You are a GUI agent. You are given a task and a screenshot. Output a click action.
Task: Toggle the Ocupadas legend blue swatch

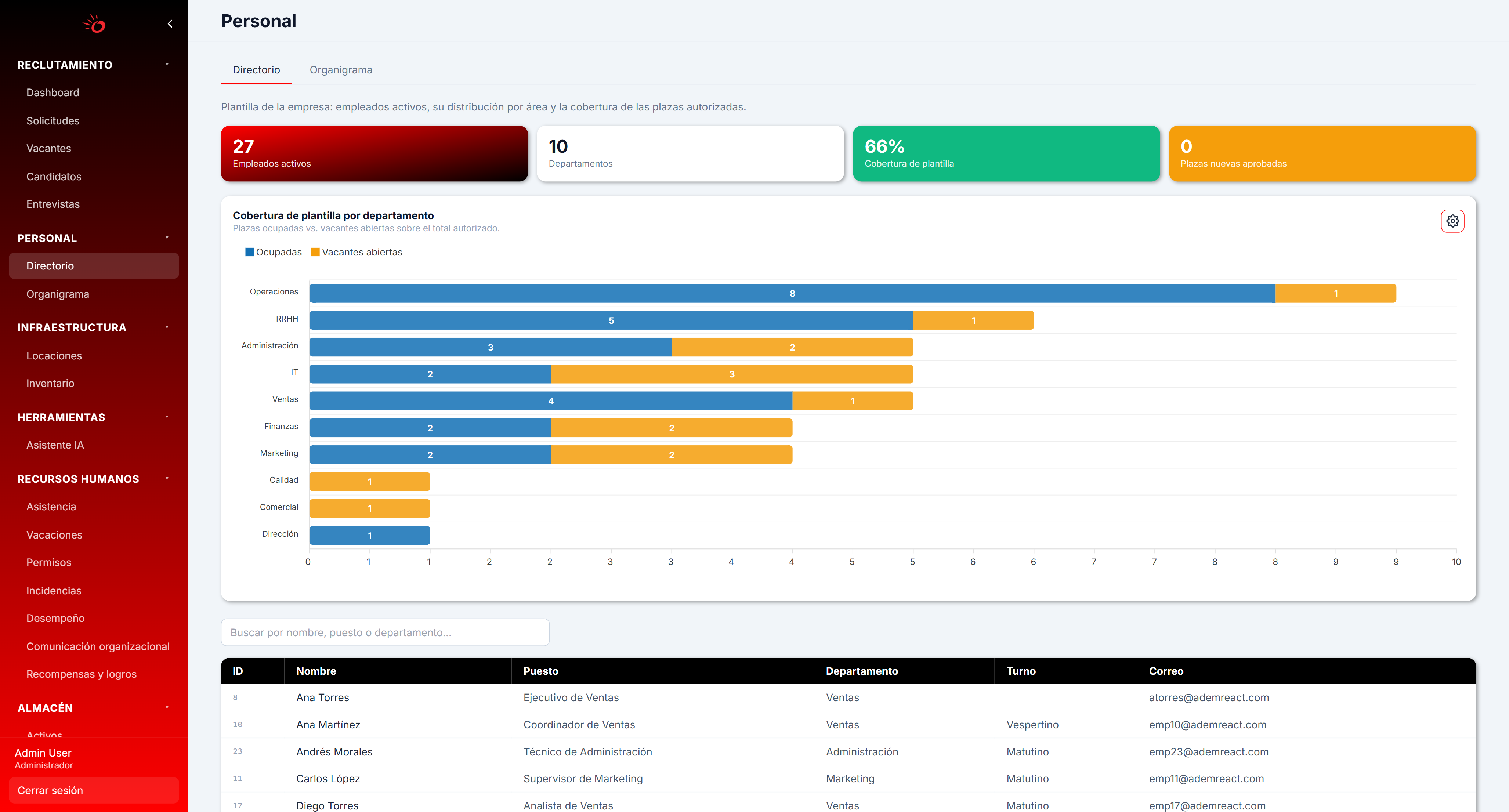(250, 252)
